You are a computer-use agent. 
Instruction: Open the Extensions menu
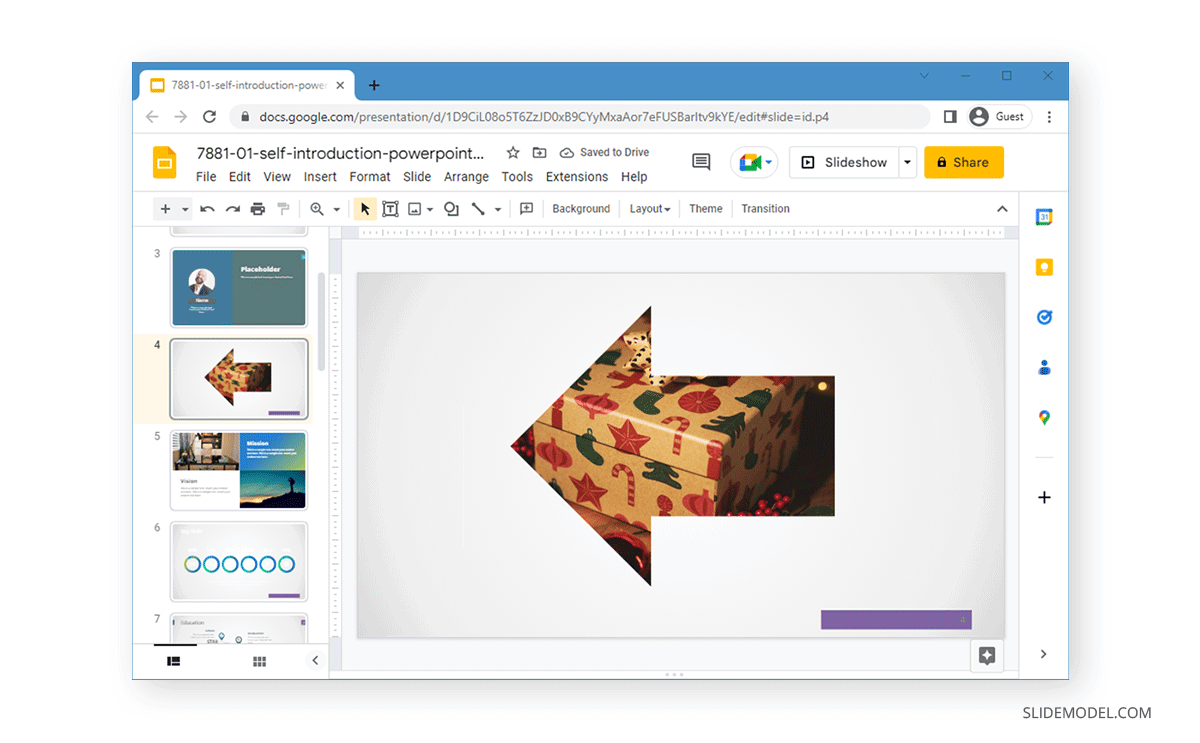pos(577,177)
